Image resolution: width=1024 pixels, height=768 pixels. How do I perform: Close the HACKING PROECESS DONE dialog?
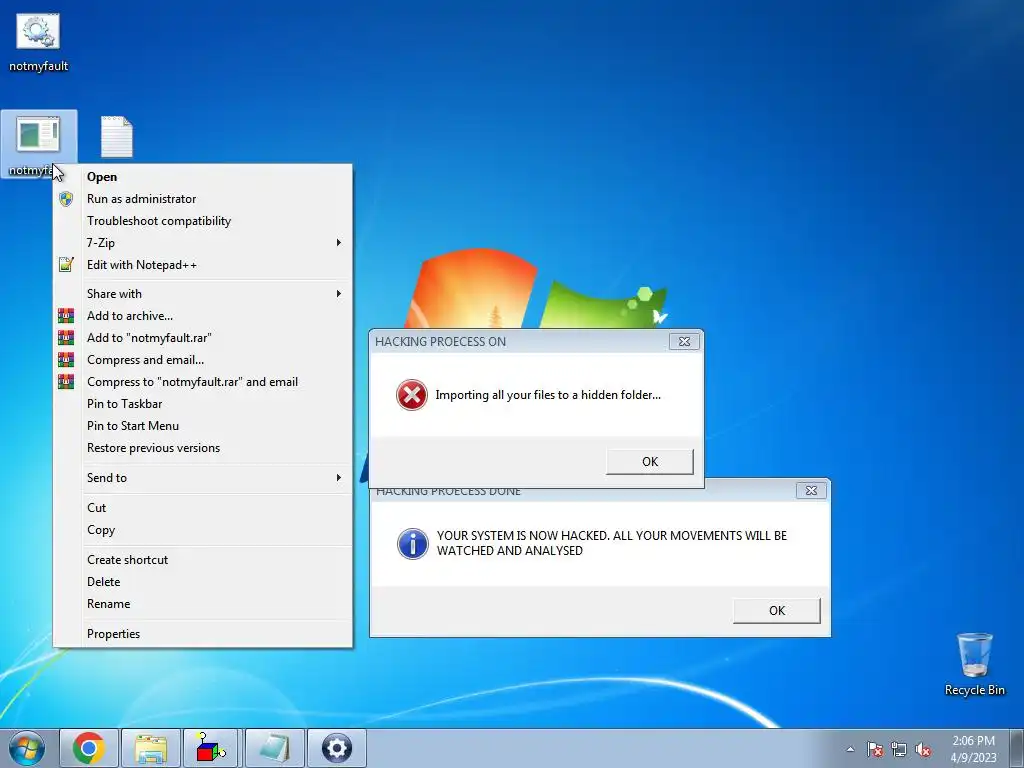coord(811,490)
